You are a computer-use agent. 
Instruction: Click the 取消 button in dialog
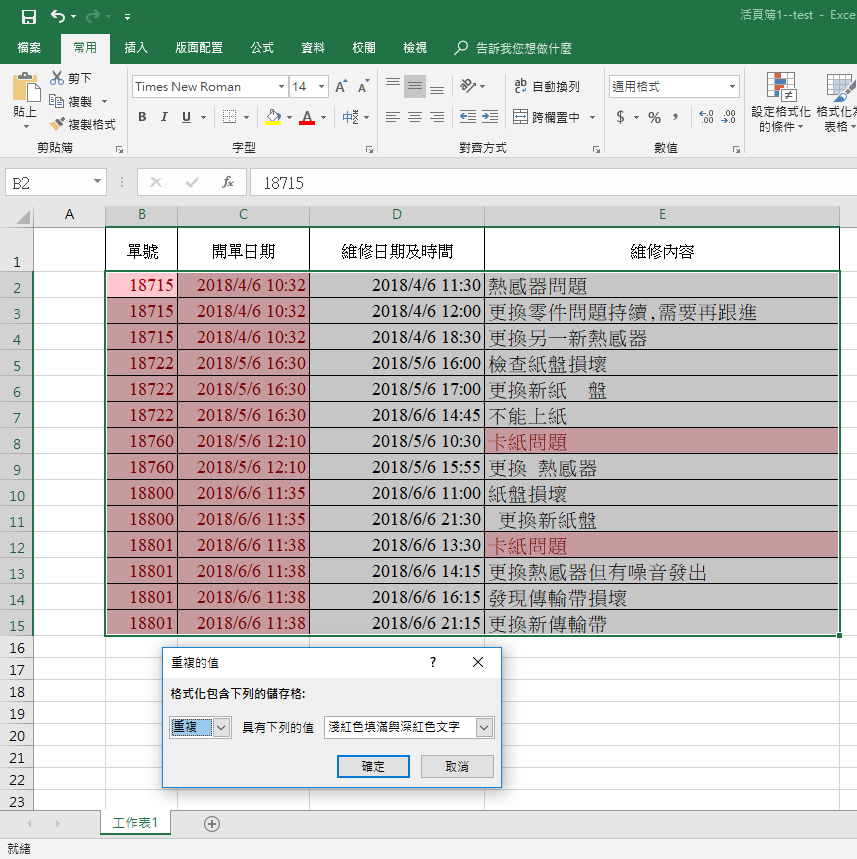pos(457,766)
